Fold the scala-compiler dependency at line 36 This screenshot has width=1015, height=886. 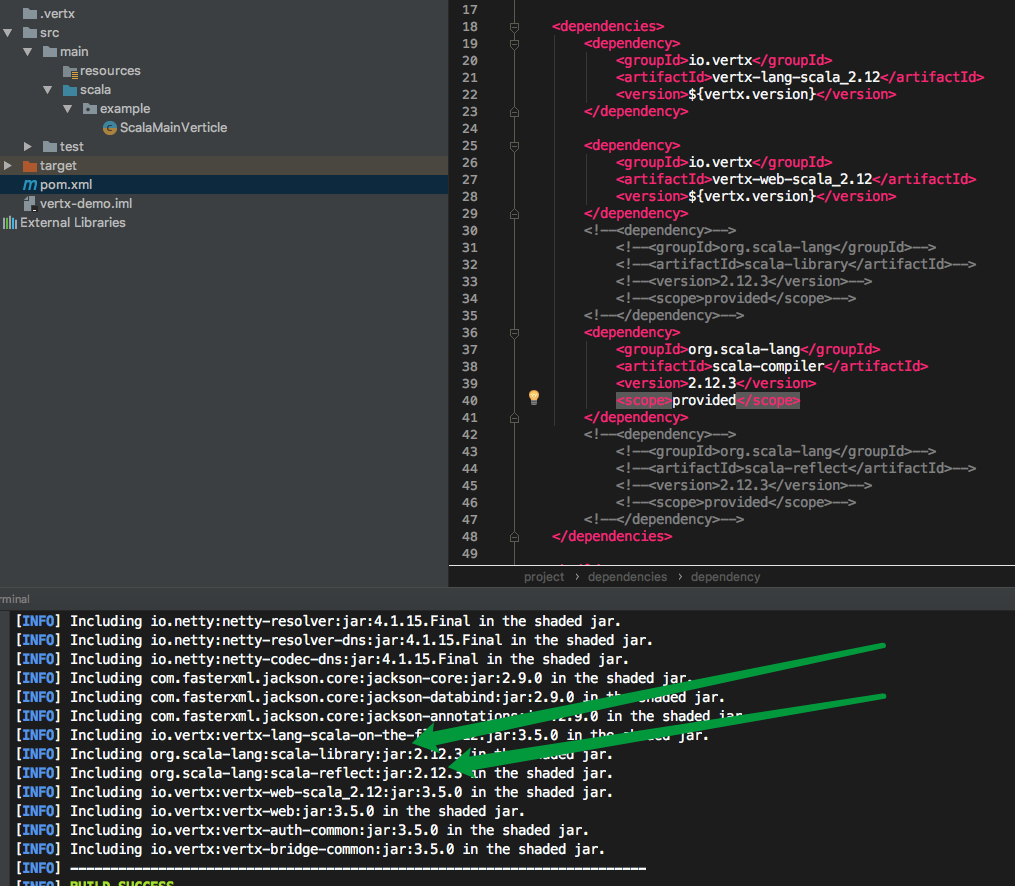(514, 333)
